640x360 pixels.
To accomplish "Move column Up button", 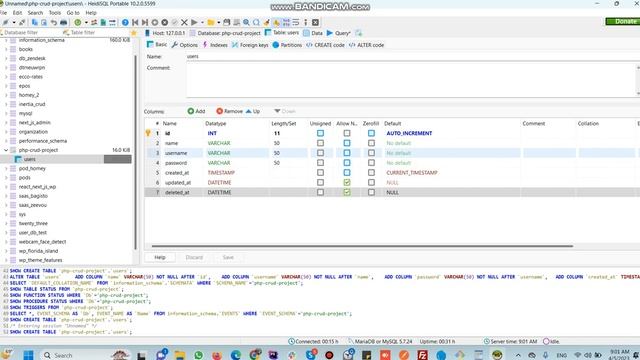I will [x=253, y=111].
